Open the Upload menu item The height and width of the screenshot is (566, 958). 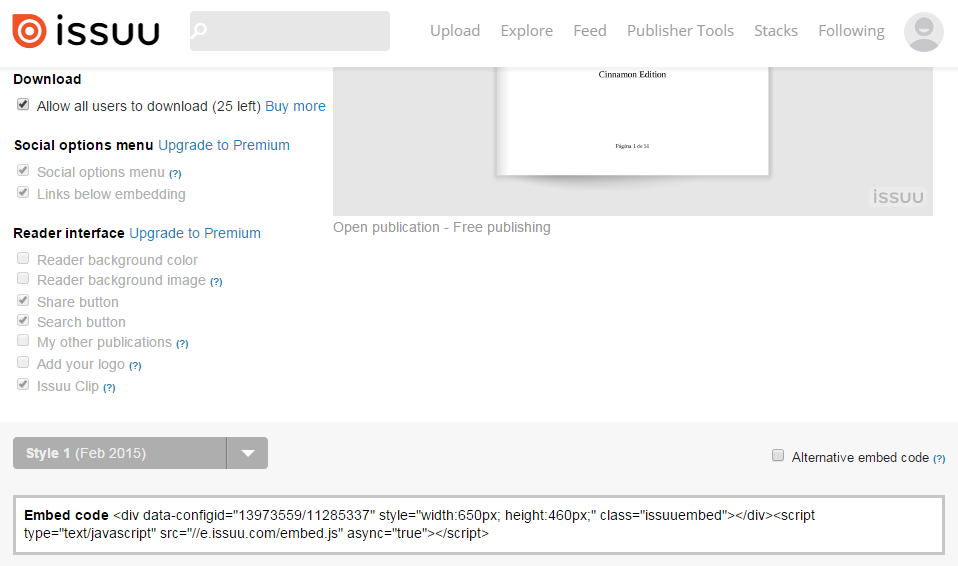click(455, 31)
